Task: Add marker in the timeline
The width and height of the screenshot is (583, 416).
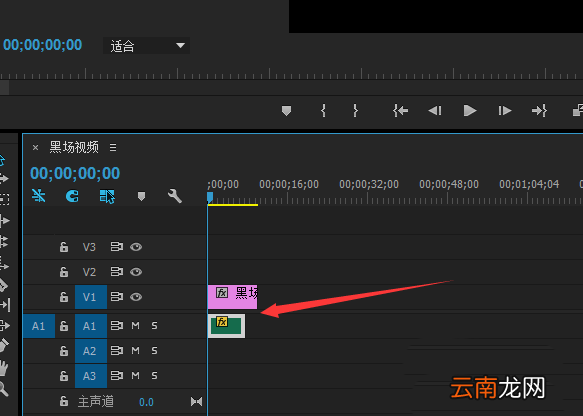Action: click(141, 196)
